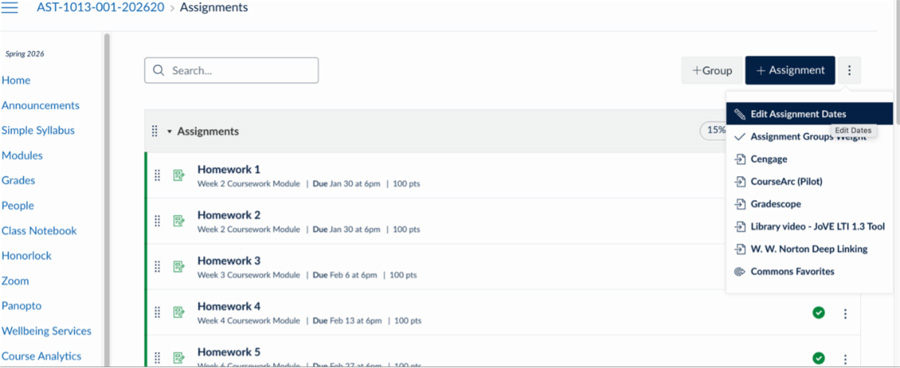Click the W. W. Norton import icon

[x=740, y=249]
